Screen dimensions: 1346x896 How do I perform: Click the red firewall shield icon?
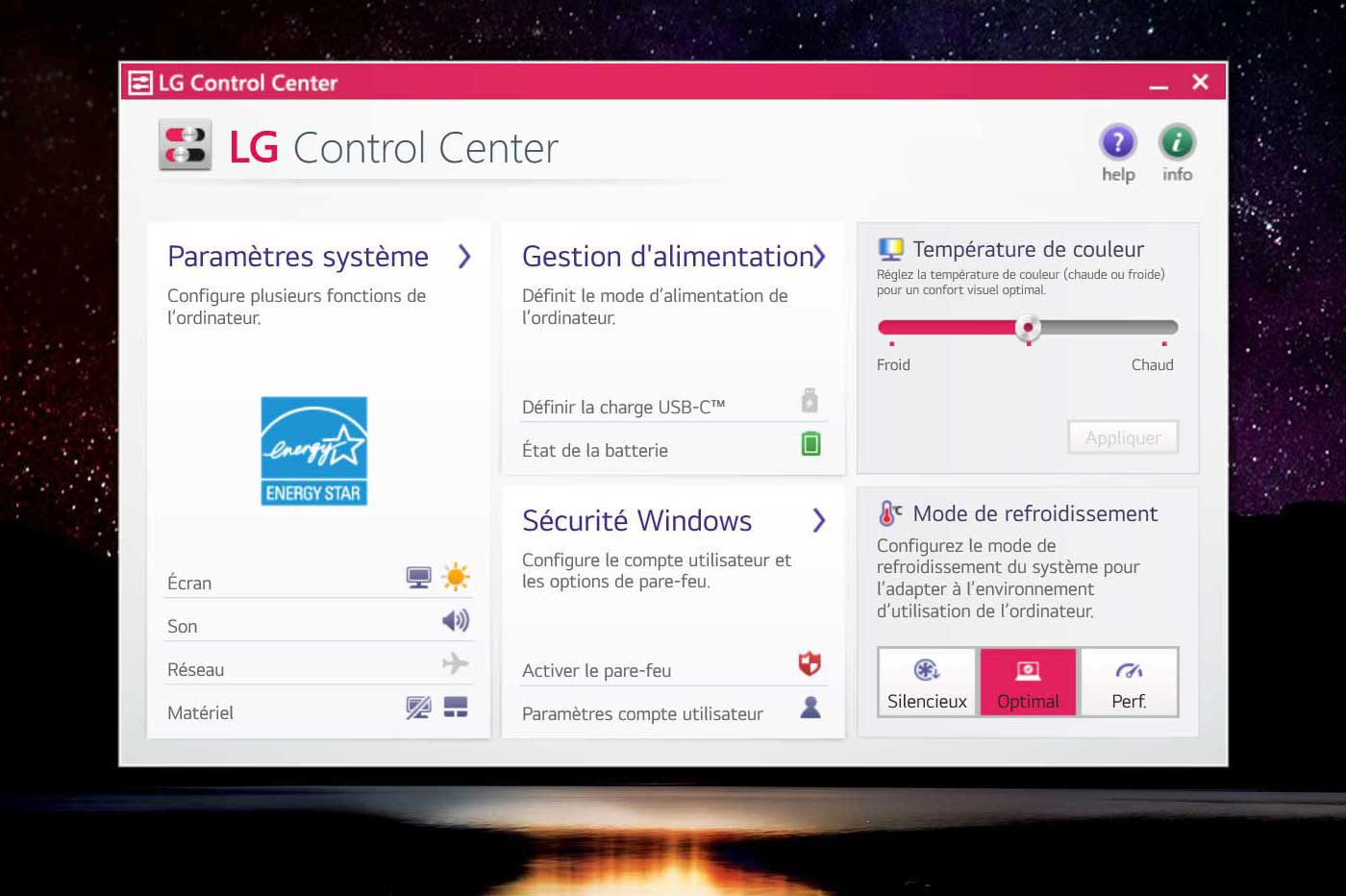coord(810,663)
